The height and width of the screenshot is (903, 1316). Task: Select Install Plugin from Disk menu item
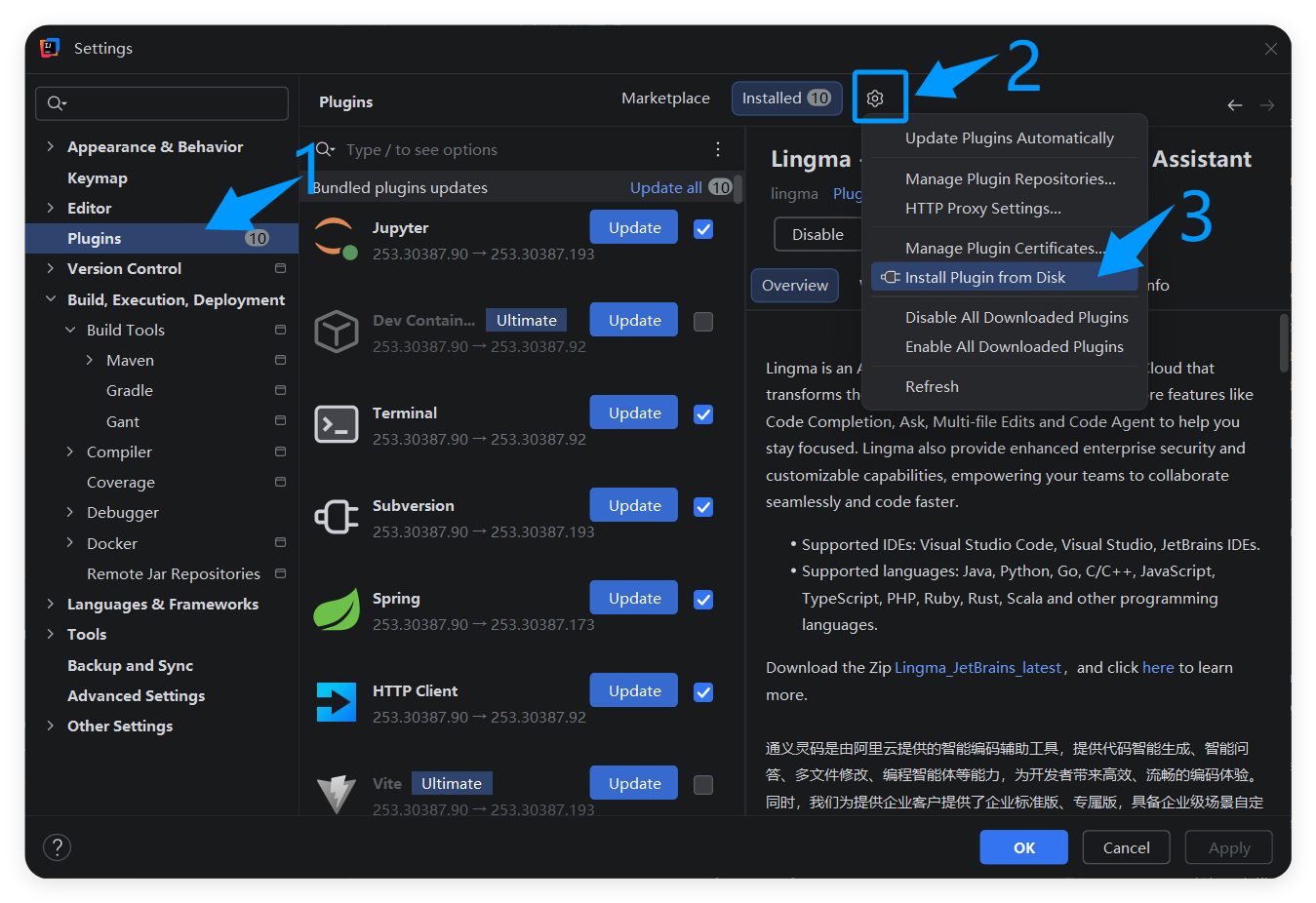click(x=984, y=278)
